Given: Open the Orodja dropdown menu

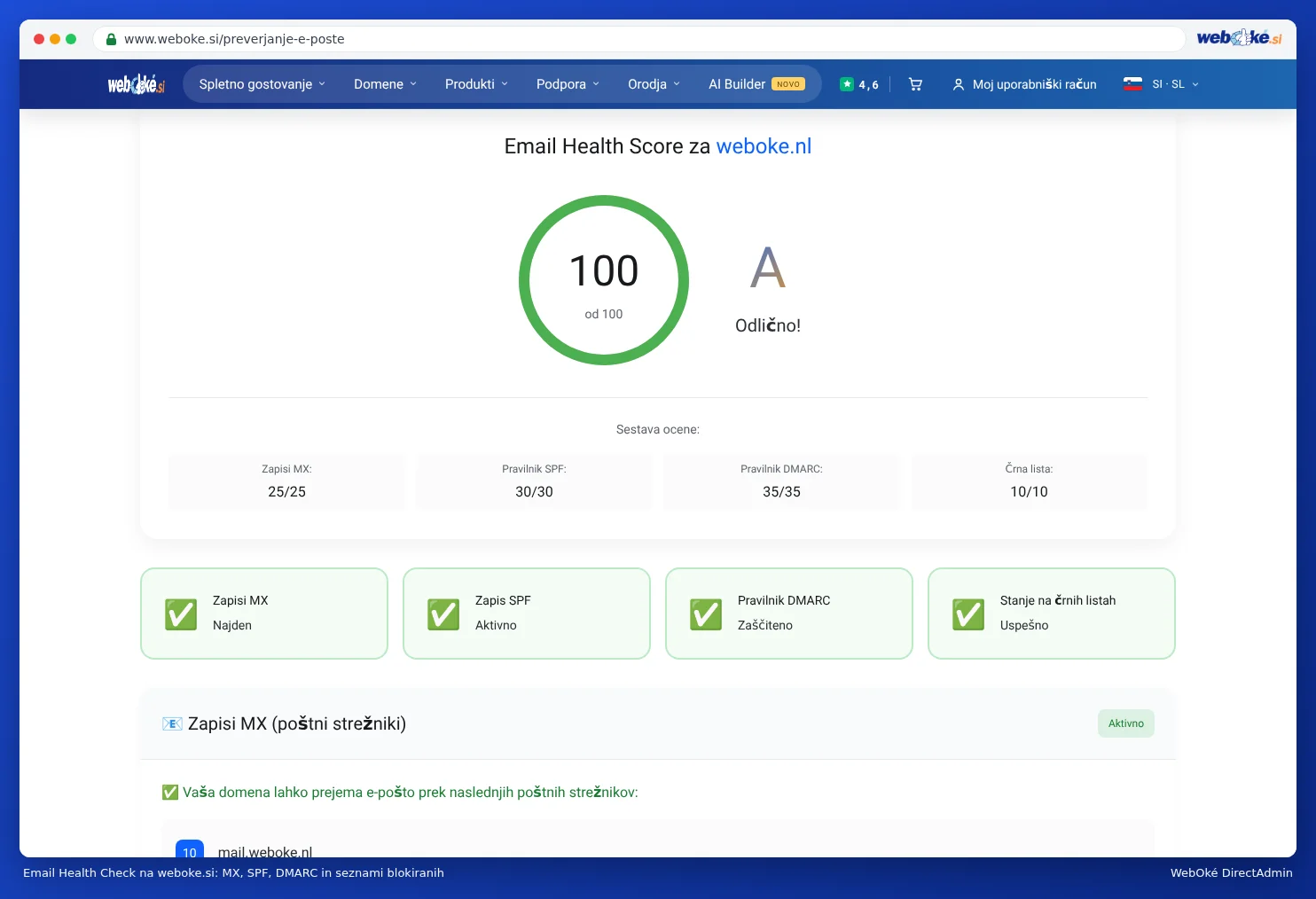Looking at the screenshot, I should (x=654, y=84).
